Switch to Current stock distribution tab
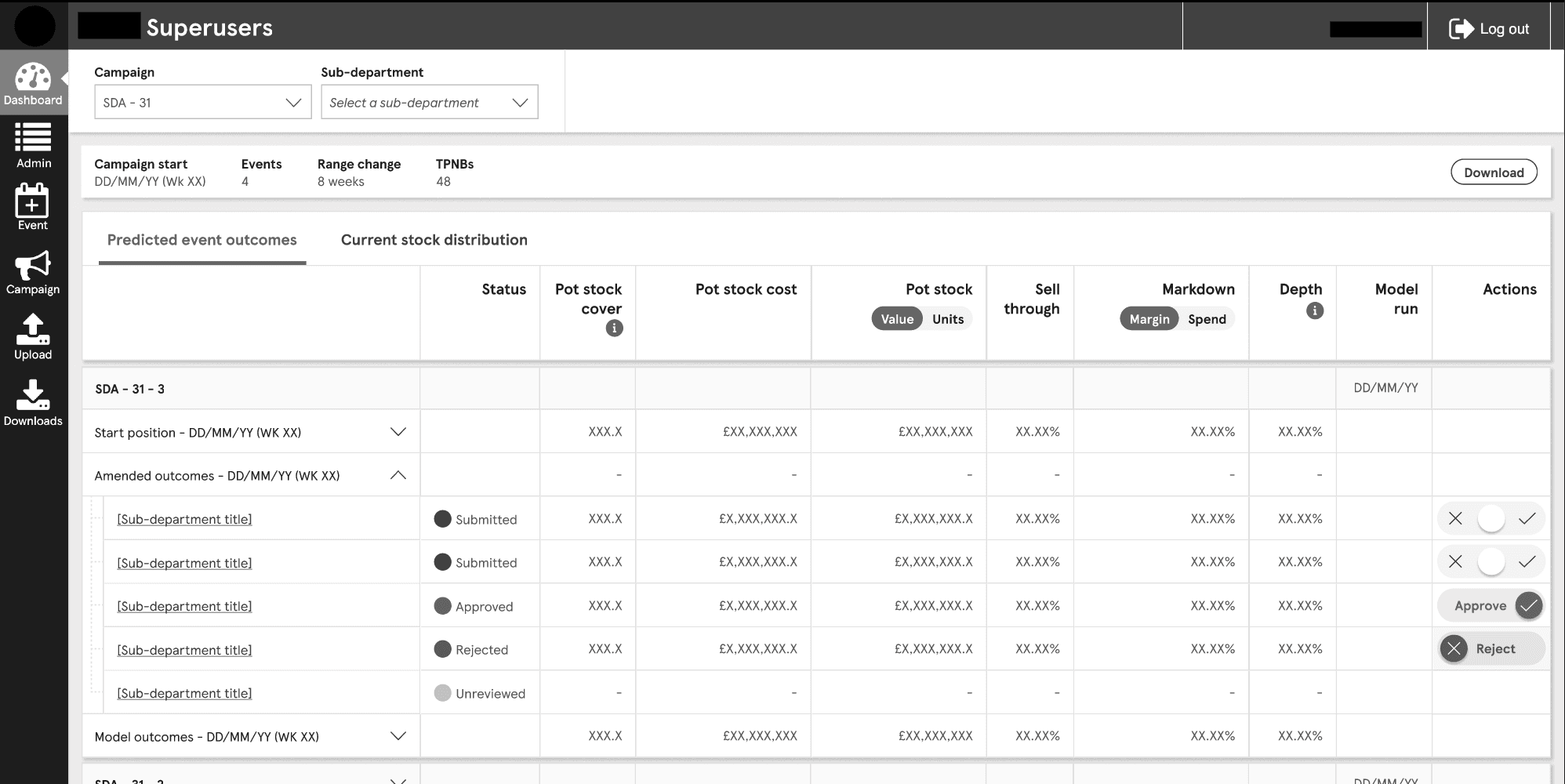Viewport: 1565px width, 784px height. pyautogui.click(x=434, y=240)
